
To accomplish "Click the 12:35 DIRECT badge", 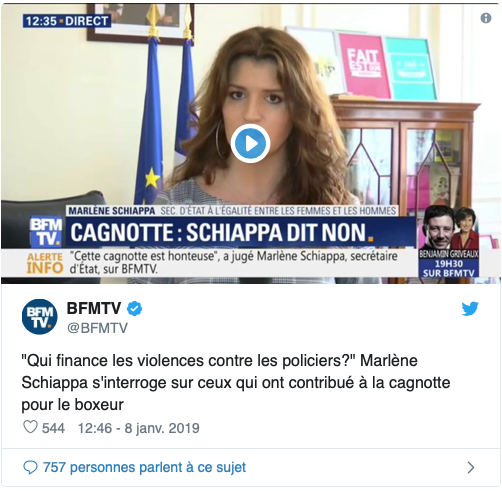I will [x=67, y=21].
